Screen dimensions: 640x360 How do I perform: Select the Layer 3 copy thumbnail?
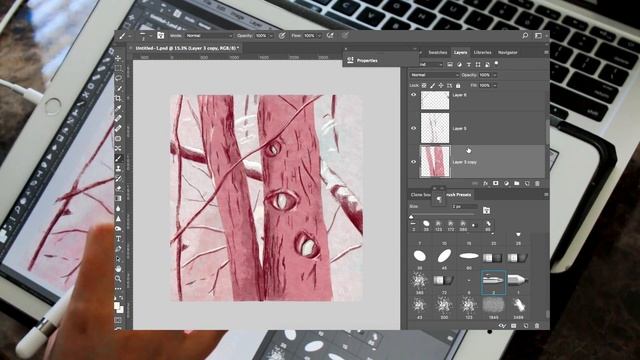tap(435, 162)
